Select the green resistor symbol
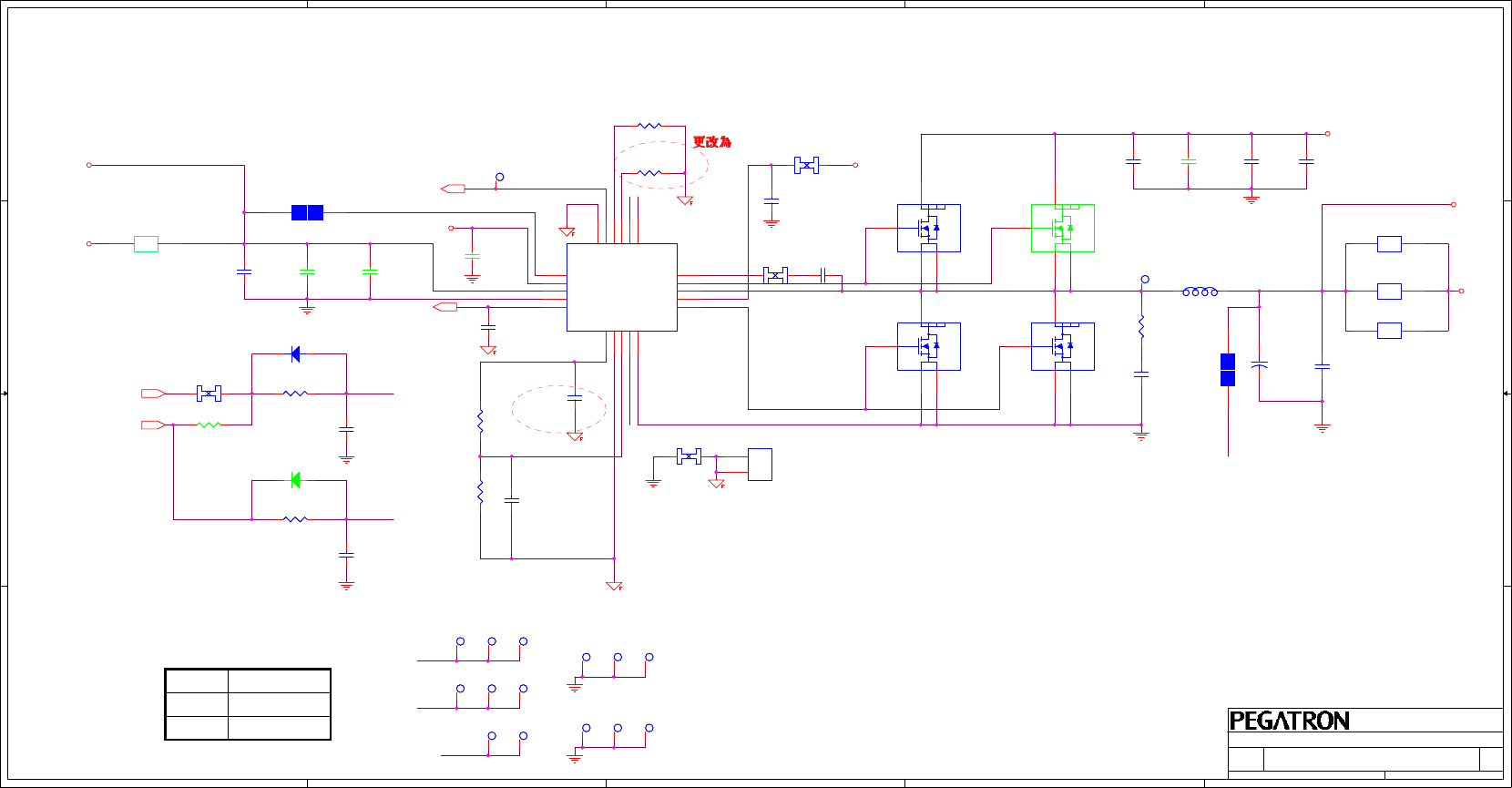 (x=209, y=425)
